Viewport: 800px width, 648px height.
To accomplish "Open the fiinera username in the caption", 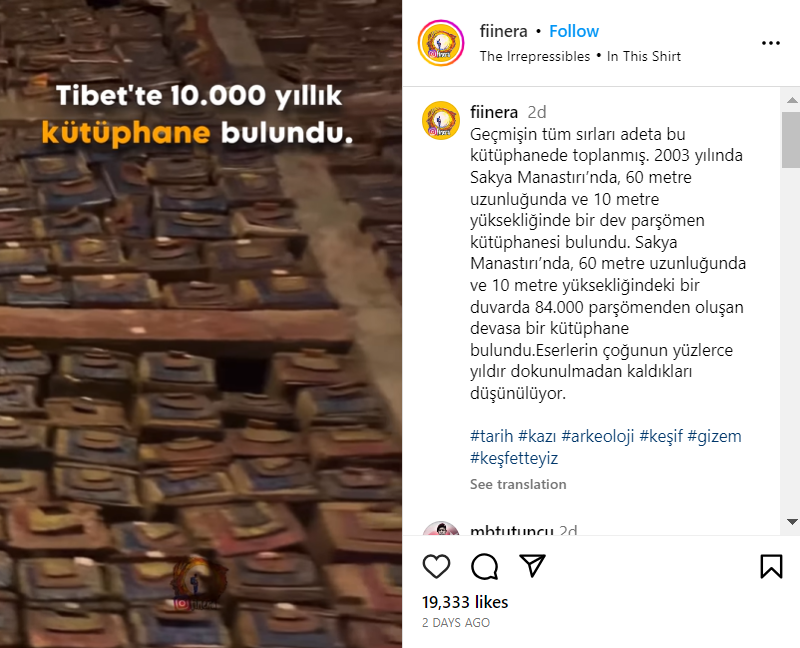I will coord(494,112).
